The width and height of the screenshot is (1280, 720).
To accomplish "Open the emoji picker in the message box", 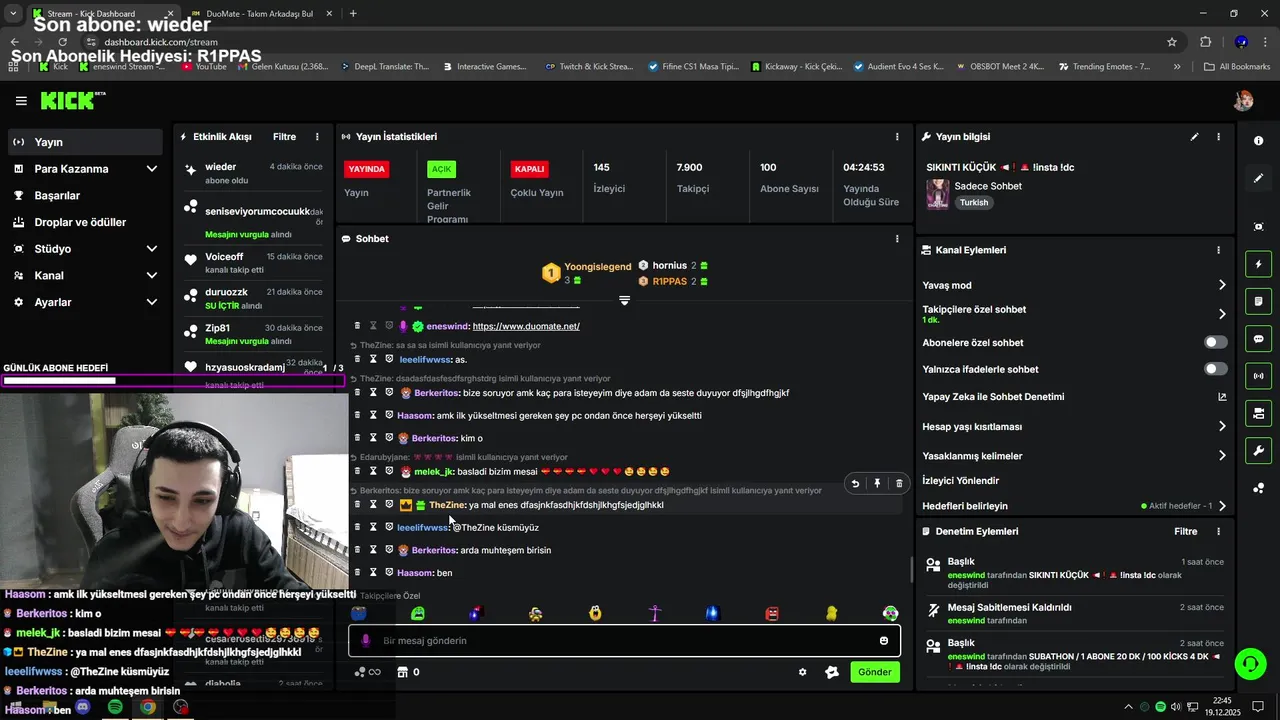I will 884,640.
